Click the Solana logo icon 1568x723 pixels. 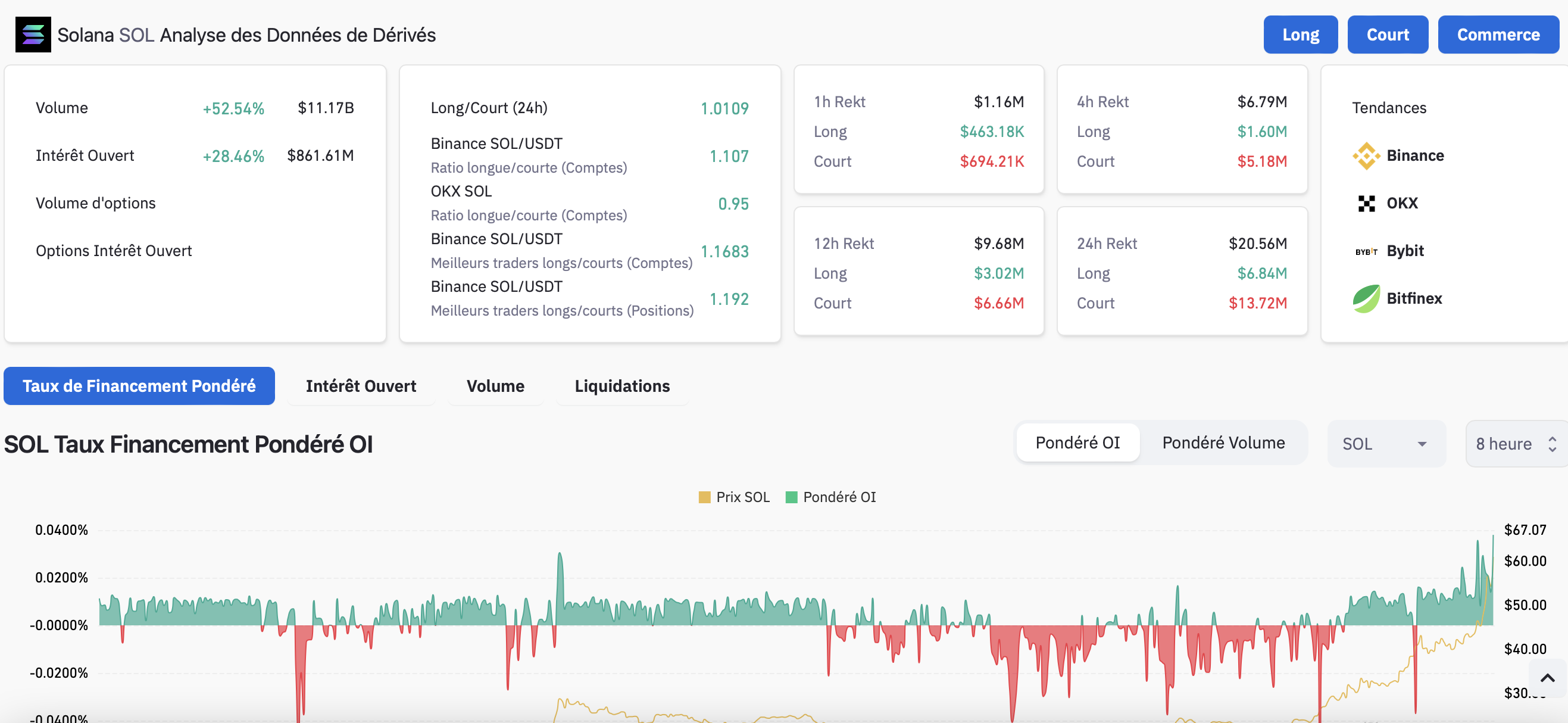pos(33,35)
